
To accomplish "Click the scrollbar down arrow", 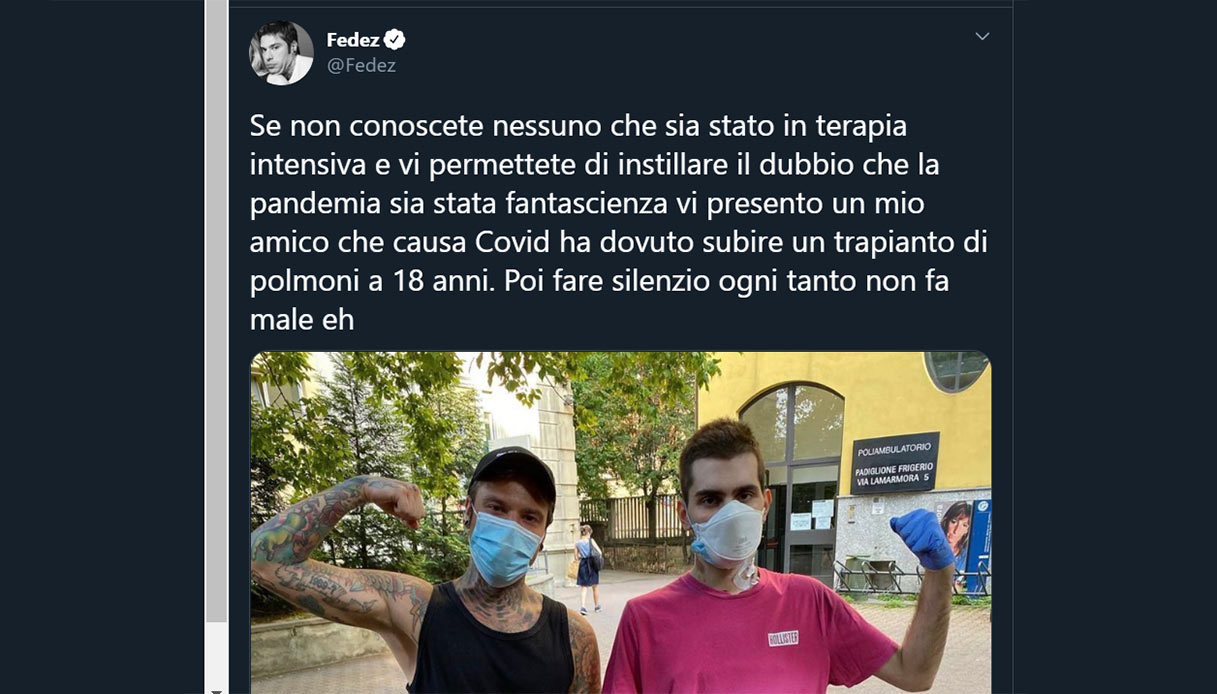I will [216, 689].
